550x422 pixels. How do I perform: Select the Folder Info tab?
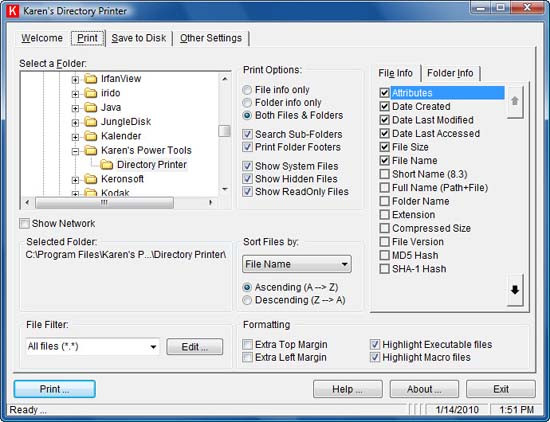click(450, 73)
